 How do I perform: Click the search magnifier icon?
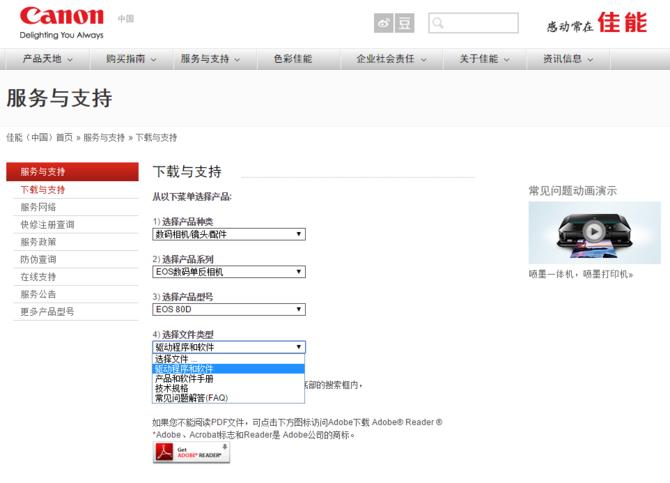[438, 23]
